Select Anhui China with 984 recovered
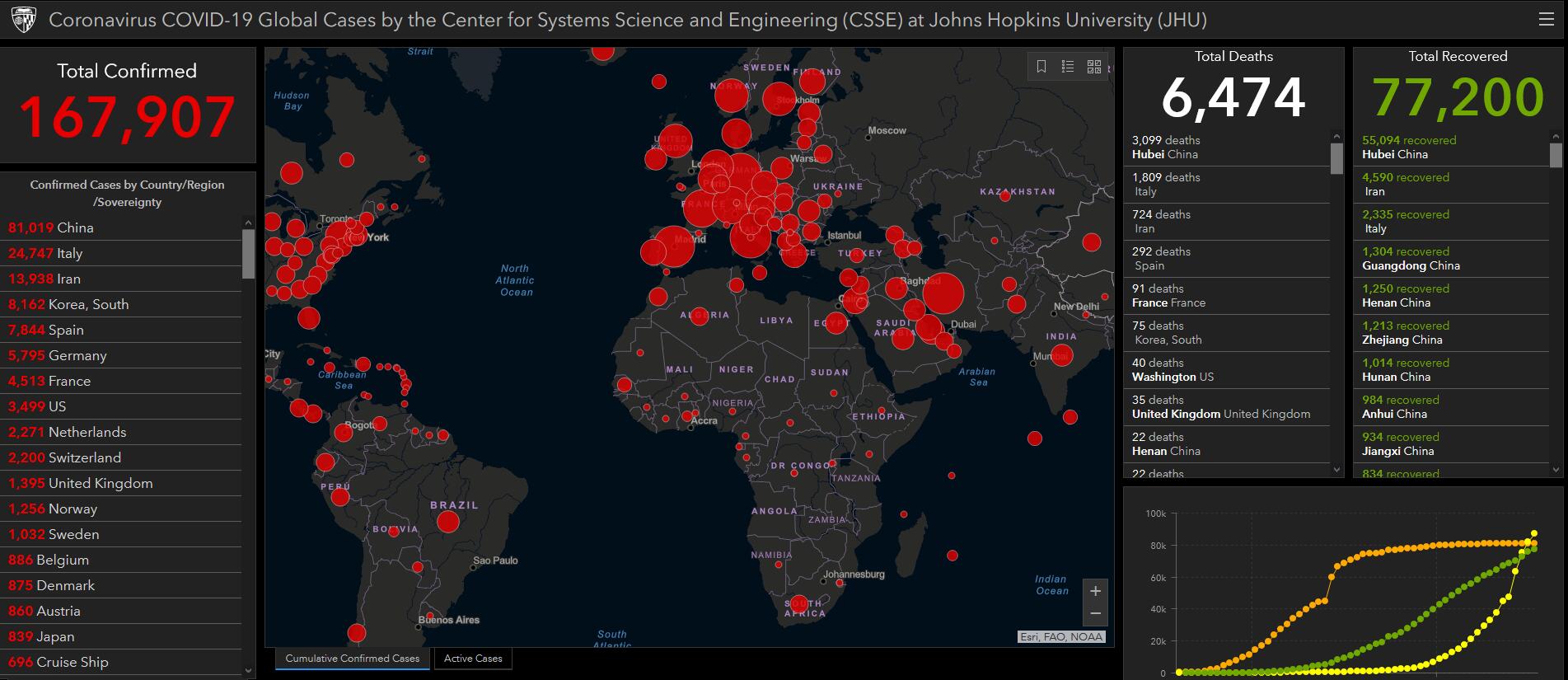This screenshot has height=680, width=1568. (1451, 407)
